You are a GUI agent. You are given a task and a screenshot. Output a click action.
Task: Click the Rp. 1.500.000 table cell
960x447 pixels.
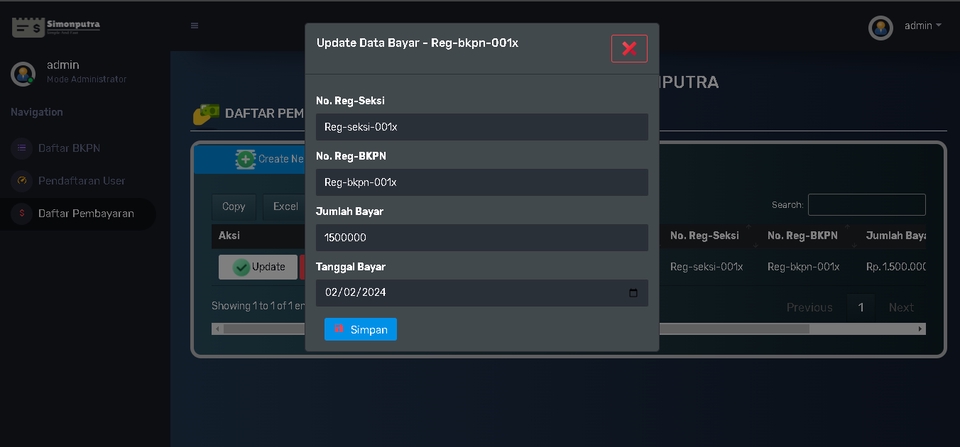tap(895, 267)
